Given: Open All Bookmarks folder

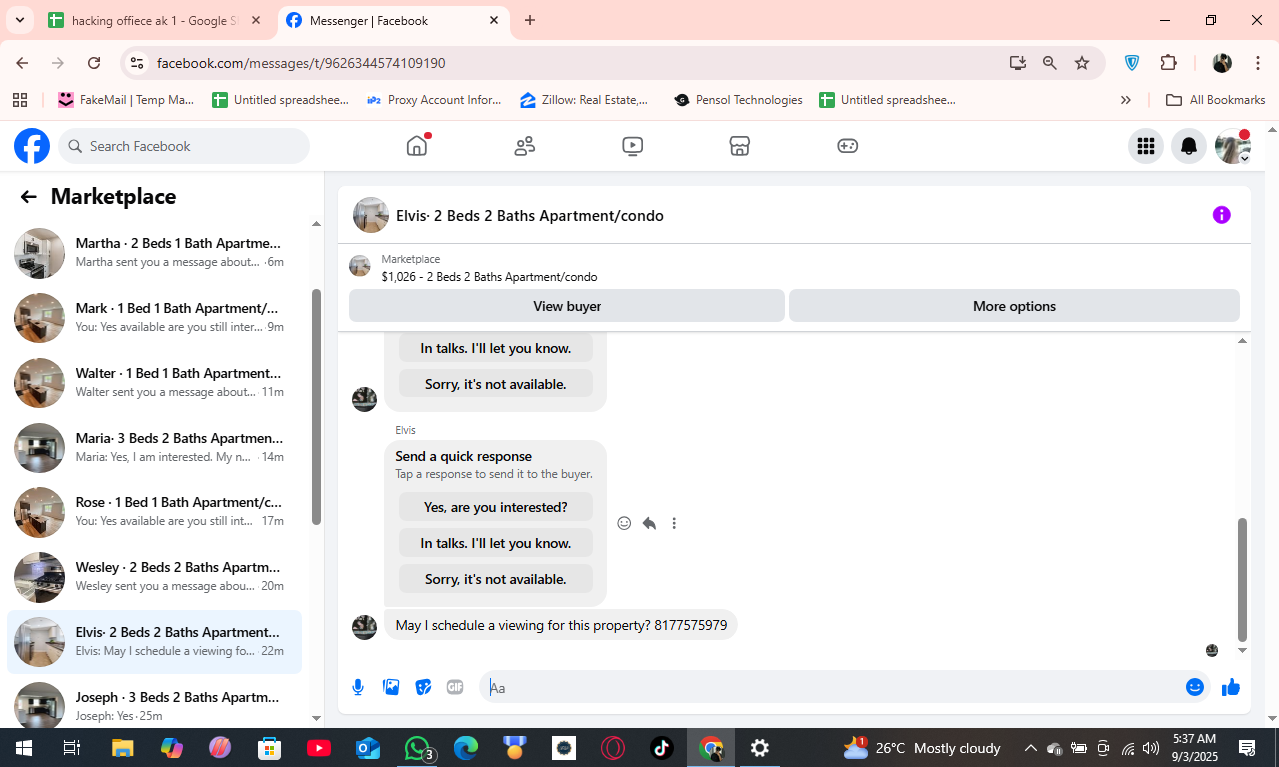Looking at the screenshot, I should pyautogui.click(x=1216, y=100).
